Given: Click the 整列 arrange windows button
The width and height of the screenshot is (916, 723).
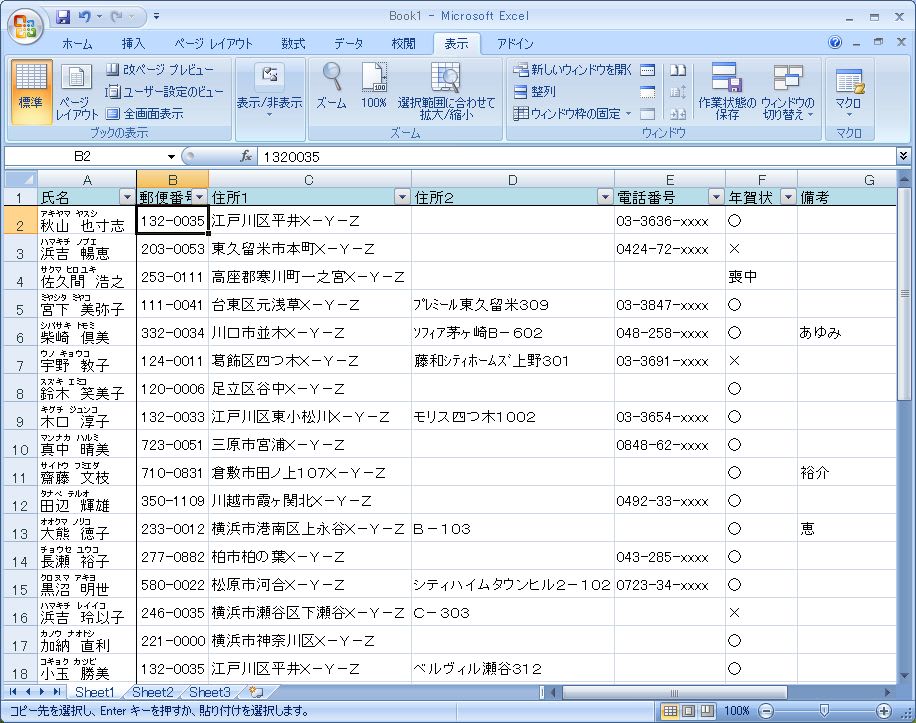Looking at the screenshot, I should (x=536, y=92).
